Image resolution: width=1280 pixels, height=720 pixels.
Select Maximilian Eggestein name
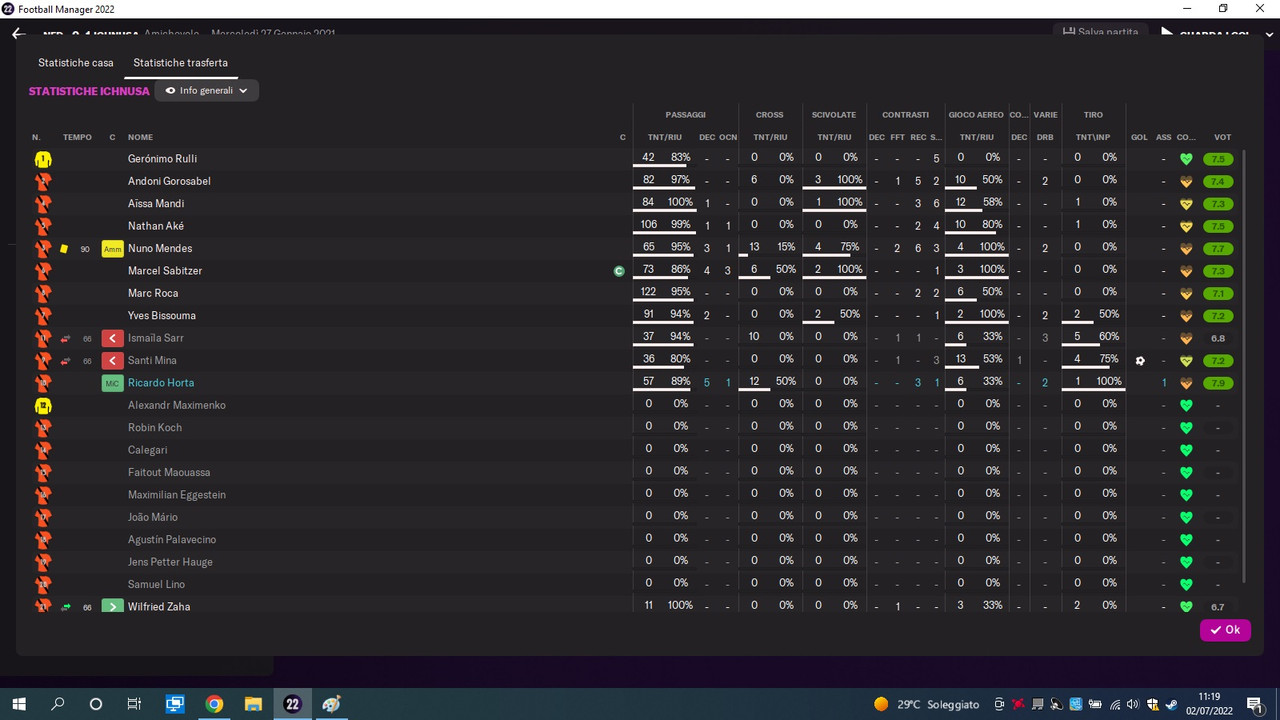(x=177, y=495)
